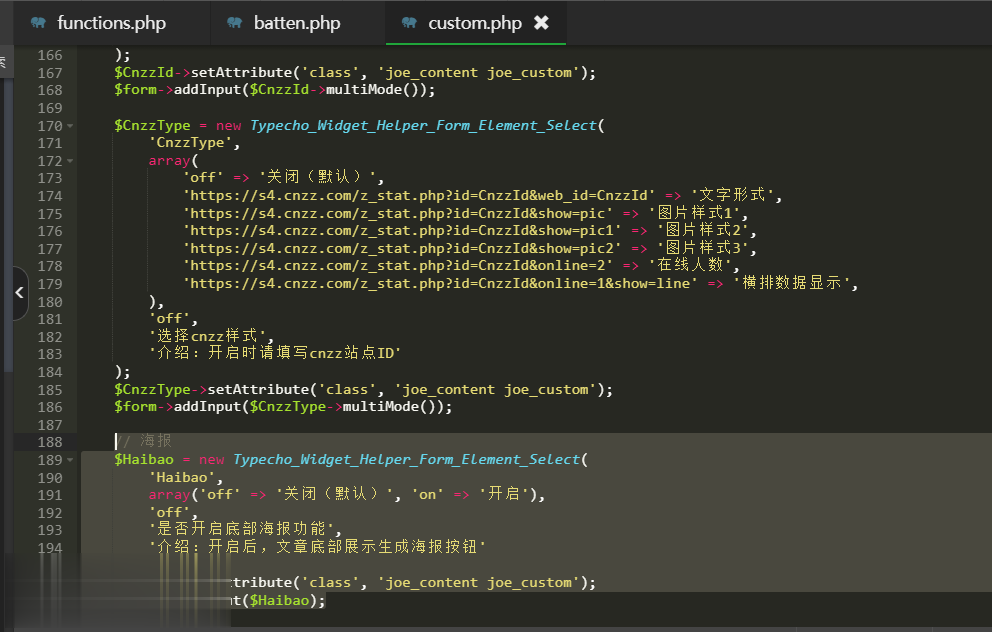The width and height of the screenshot is (992, 632).
Task: Click the PHP elephant icon on custom.php tab
Action: point(409,23)
